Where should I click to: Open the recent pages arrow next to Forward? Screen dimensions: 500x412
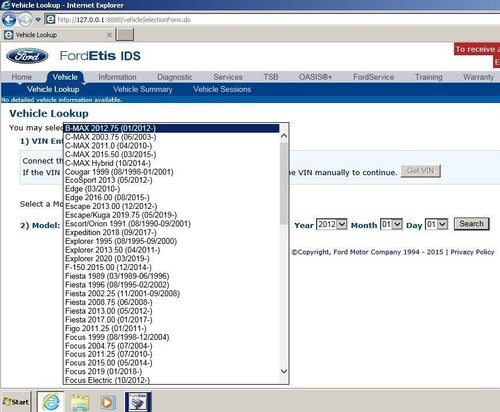pyautogui.click(x=38, y=20)
